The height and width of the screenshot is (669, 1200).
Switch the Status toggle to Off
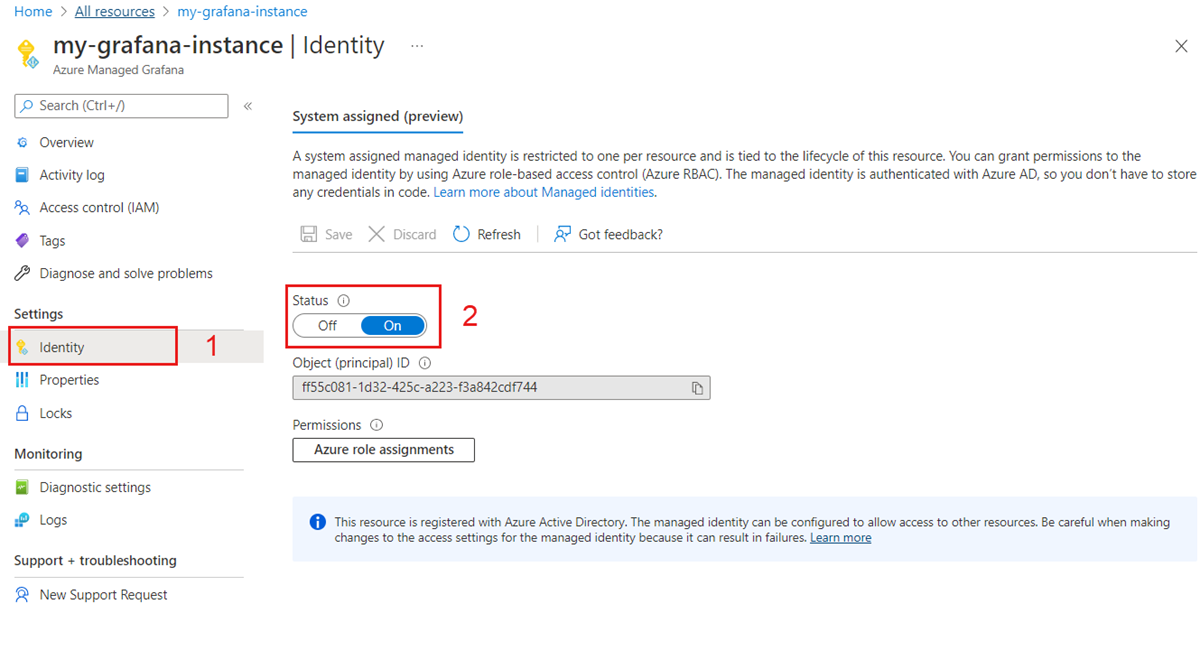coord(327,326)
